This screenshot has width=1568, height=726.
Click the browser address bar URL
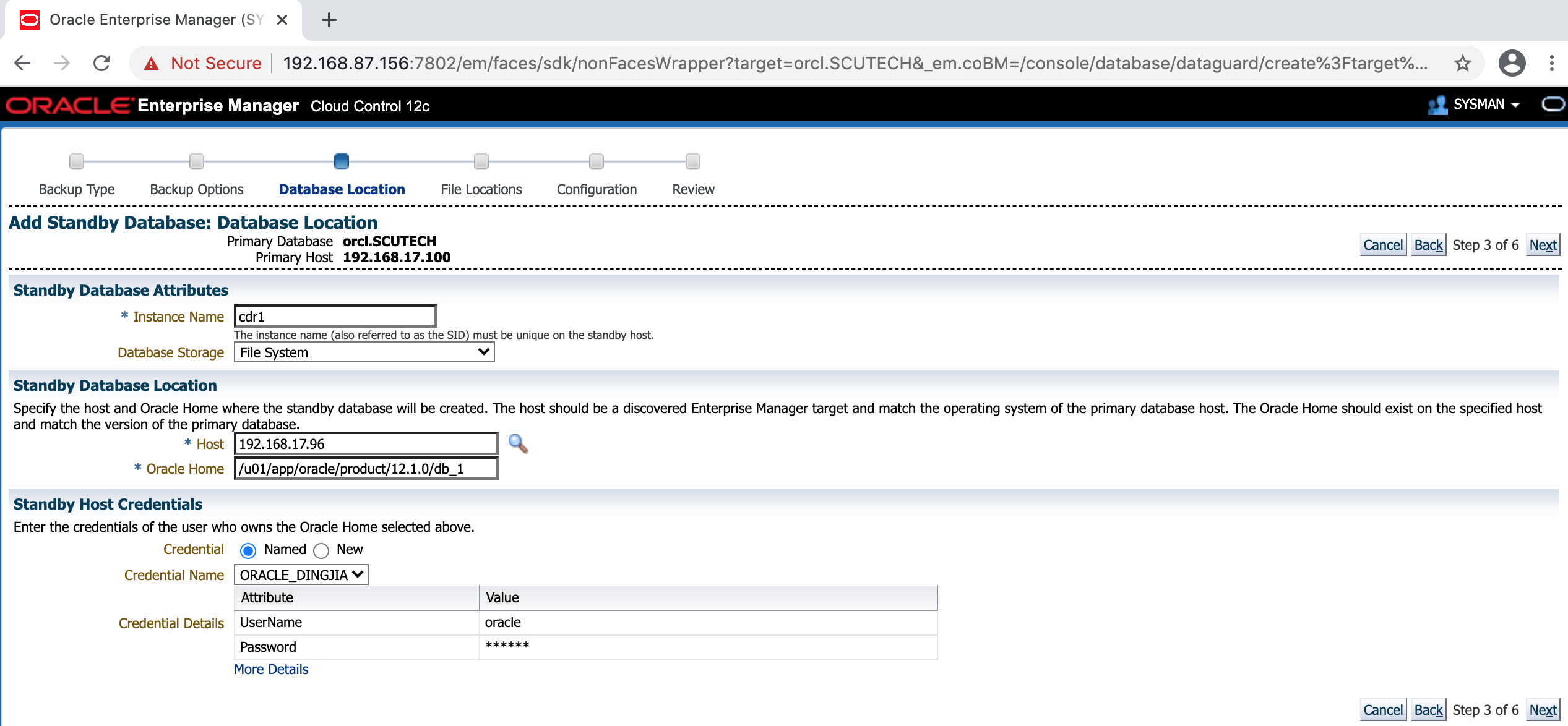(855, 63)
